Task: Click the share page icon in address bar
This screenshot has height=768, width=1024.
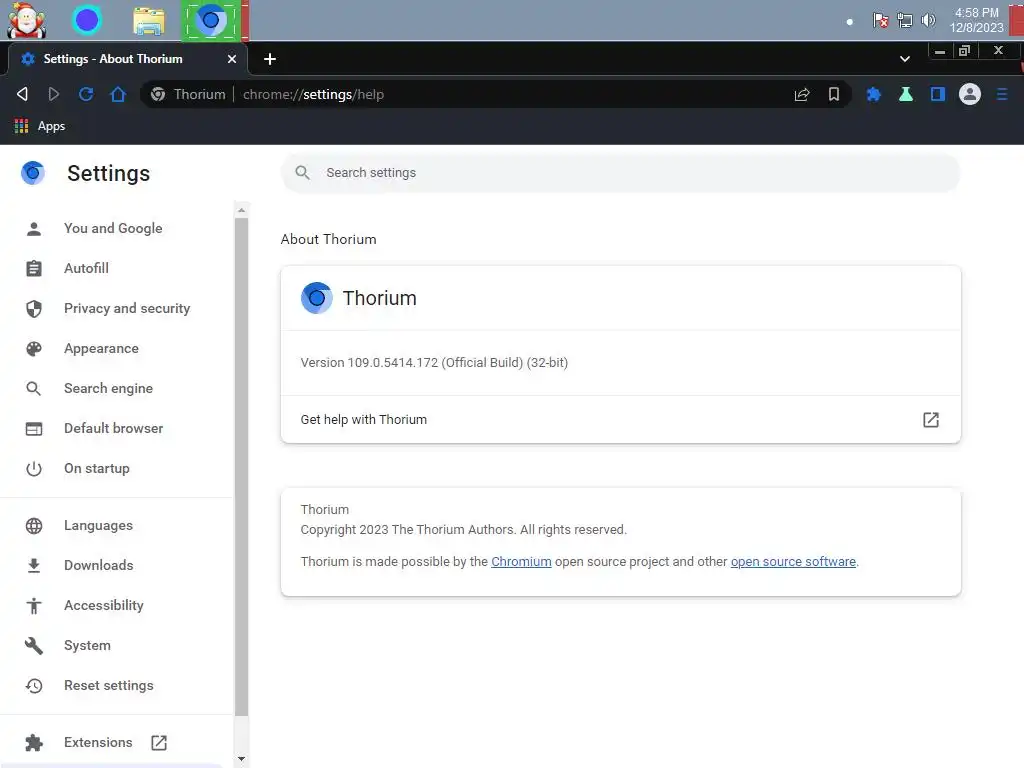Action: coord(802,94)
